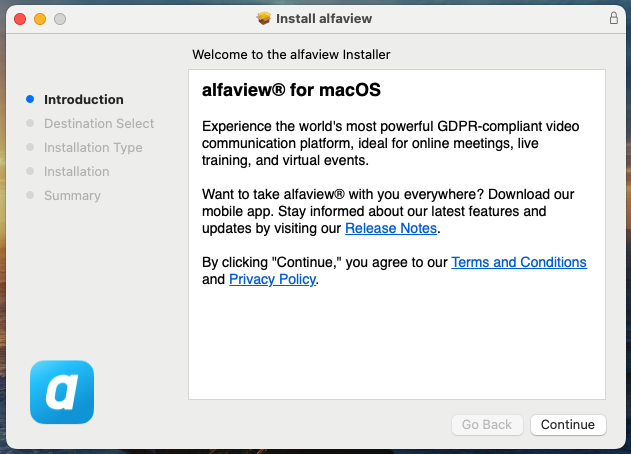Screen dimensions: 631x454
Task: Click the 'alfaview® for macOS' heading
Action: coord(291,90)
